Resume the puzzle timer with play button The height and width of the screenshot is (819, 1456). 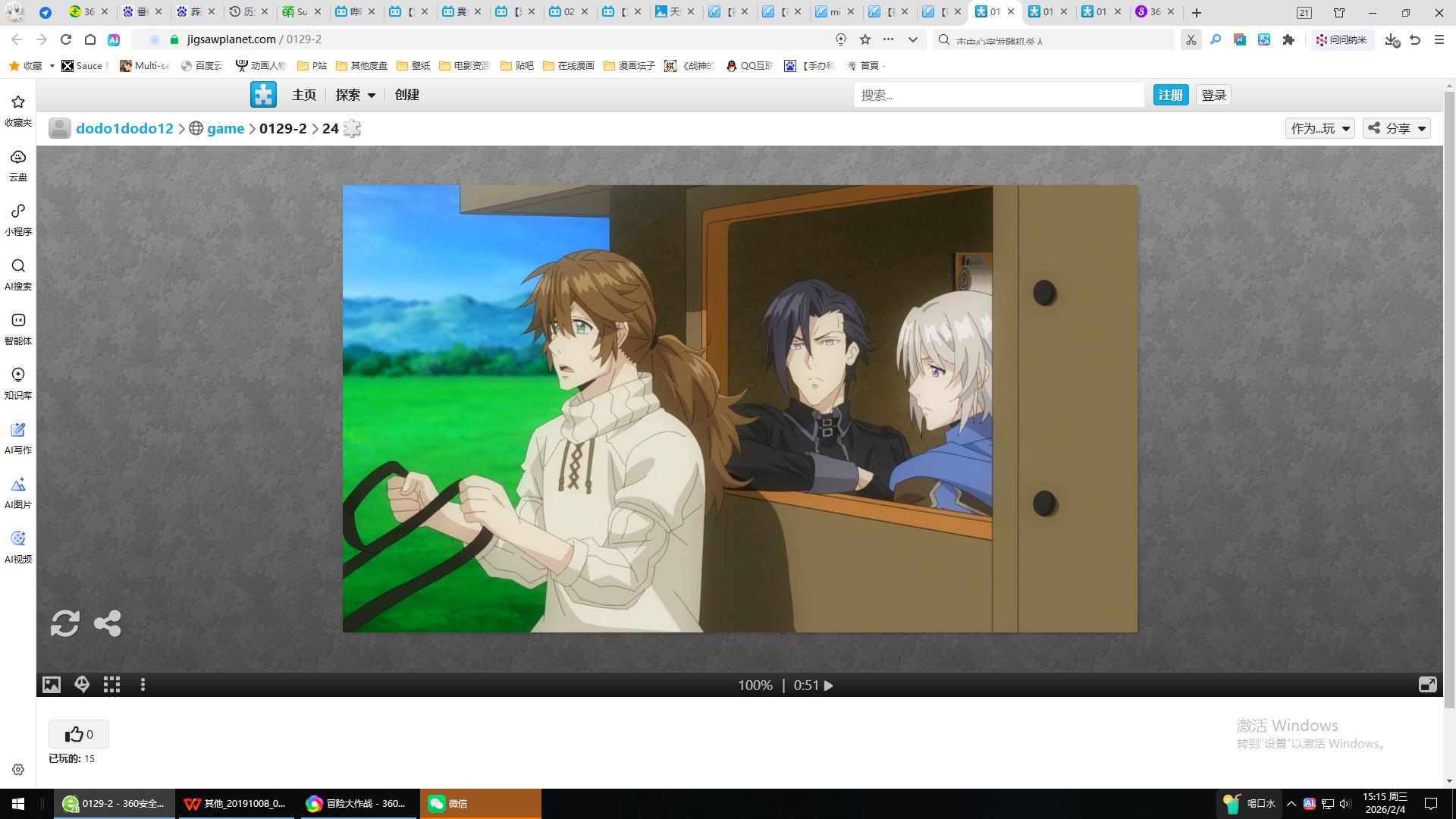tap(829, 686)
